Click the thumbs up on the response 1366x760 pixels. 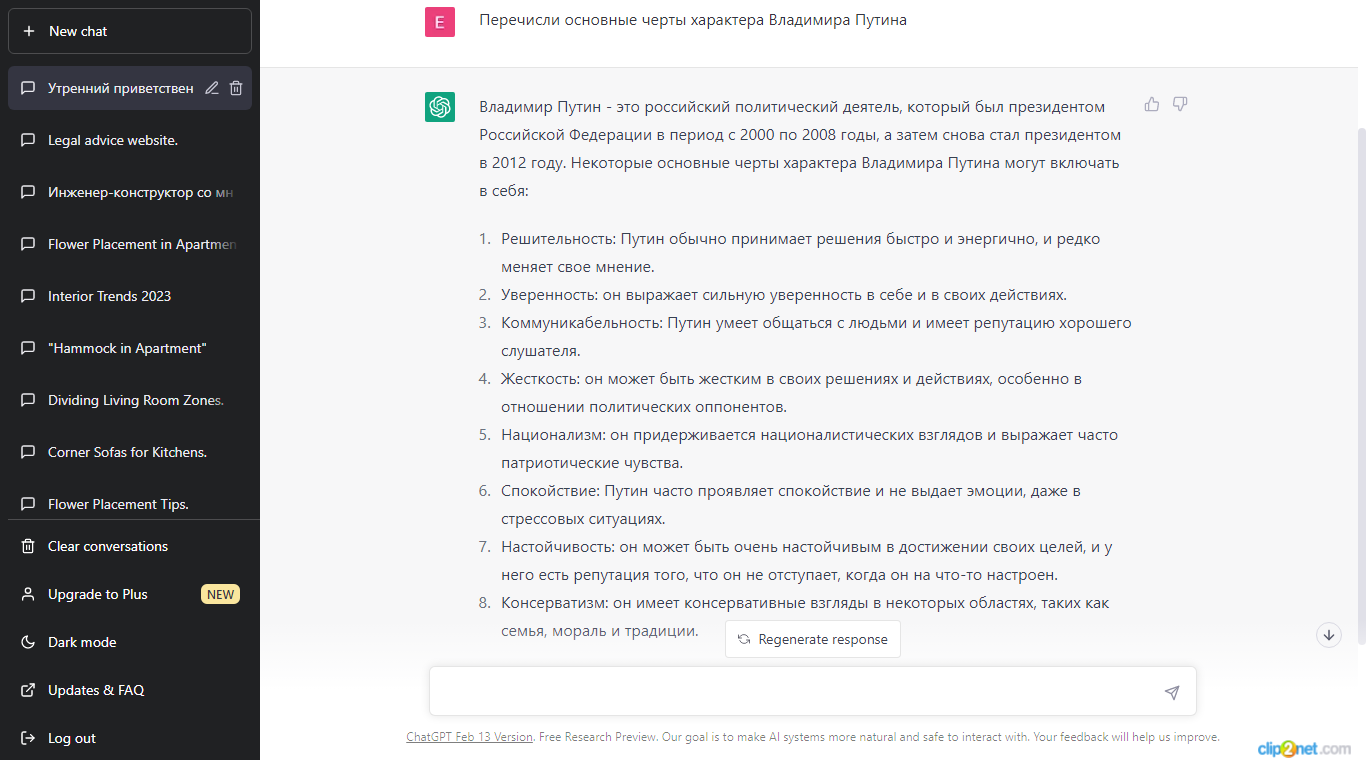pos(1151,104)
